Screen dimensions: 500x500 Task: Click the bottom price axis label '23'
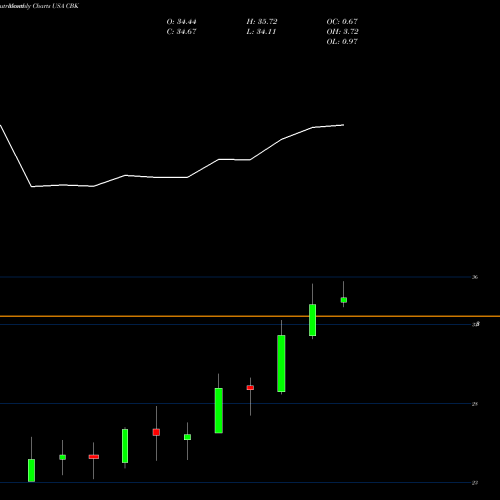[475, 483]
